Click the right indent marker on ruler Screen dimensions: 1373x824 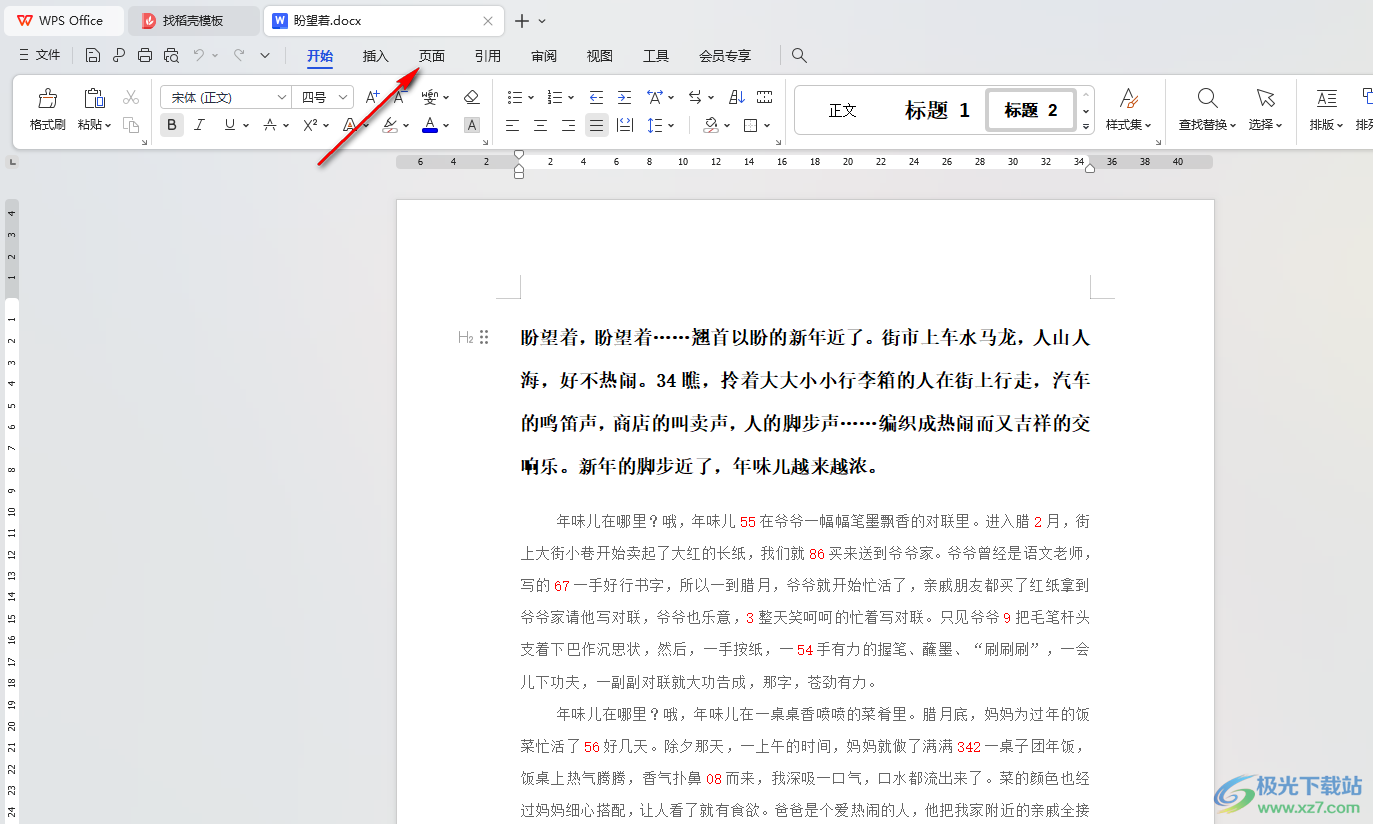point(1090,168)
